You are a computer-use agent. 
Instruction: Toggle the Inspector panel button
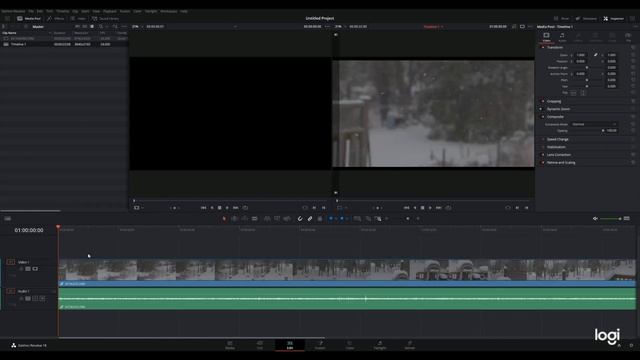tap(613, 18)
